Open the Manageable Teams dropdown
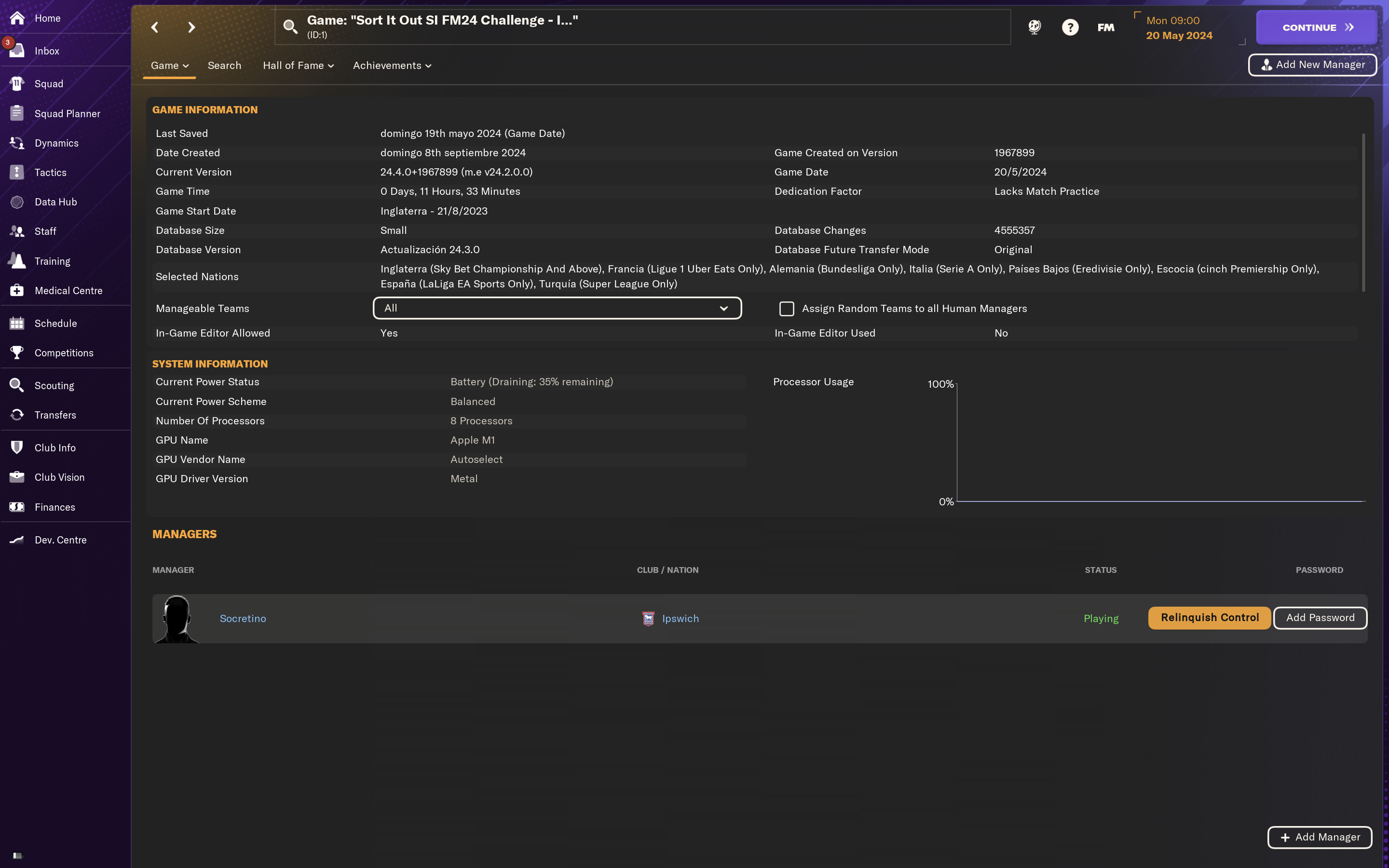This screenshot has width=1389, height=868. point(557,308)
